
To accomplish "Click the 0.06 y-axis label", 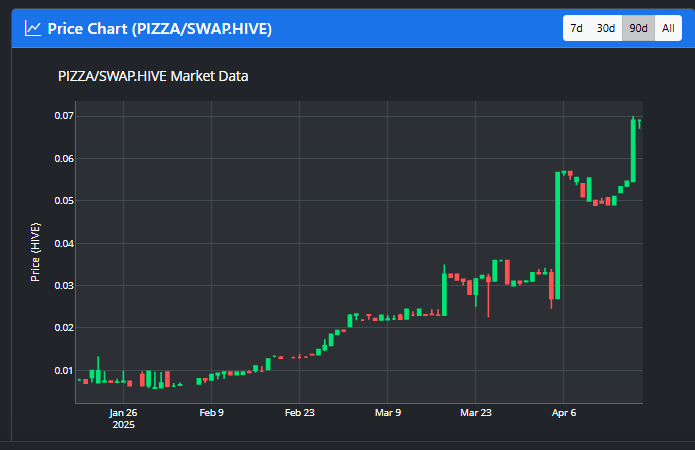I will tap(64, 159).
